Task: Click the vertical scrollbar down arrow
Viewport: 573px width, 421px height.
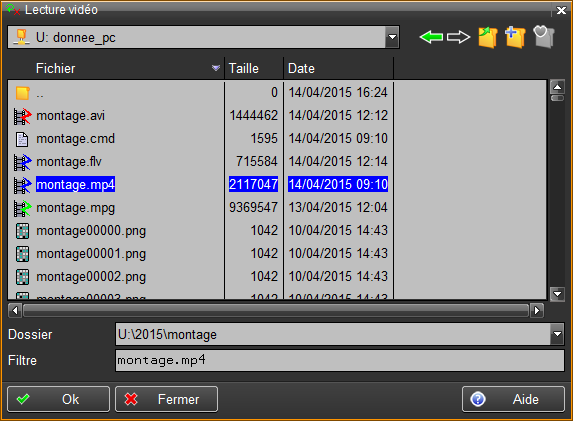Action: (x=557, y=293)
